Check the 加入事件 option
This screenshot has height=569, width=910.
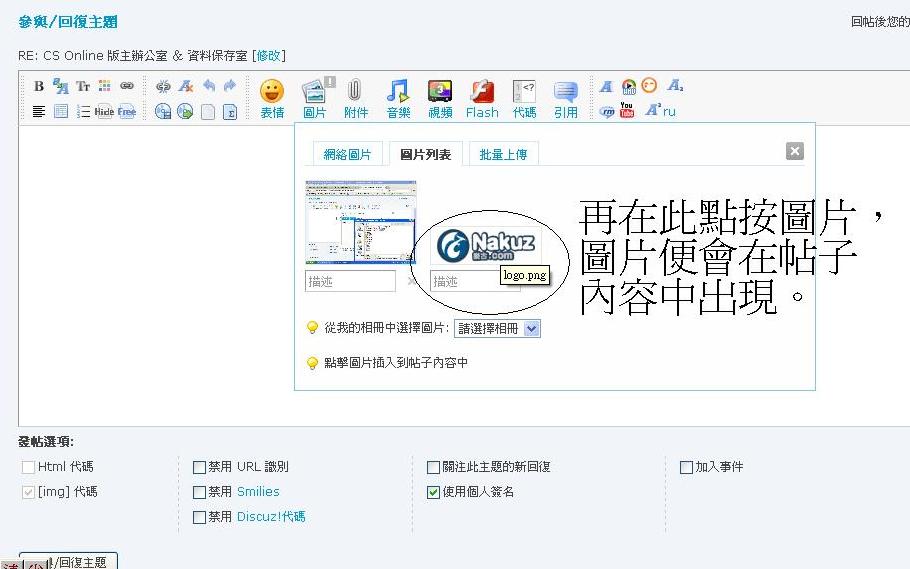[x=686, y=467]
